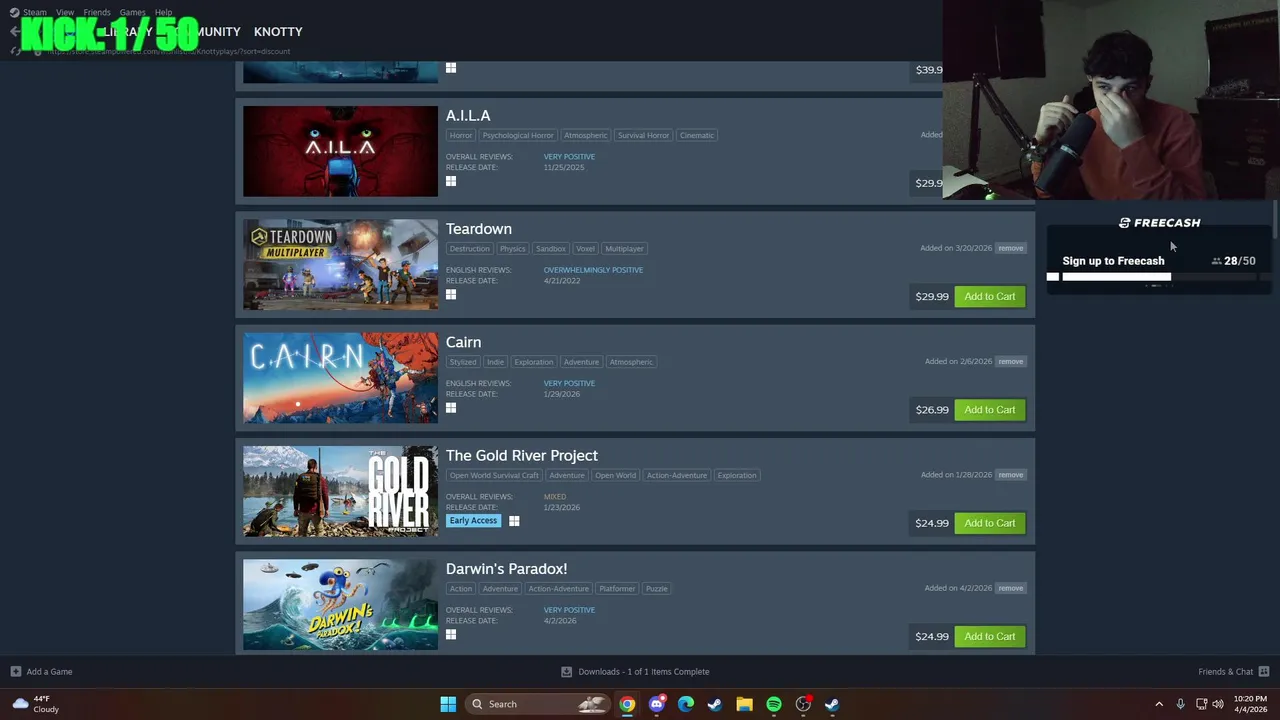Image resolution: width=1280 pixels, height=720 pixels.
Task: Remove The Gold River Project from wishlist
Action: (1010, 475)
